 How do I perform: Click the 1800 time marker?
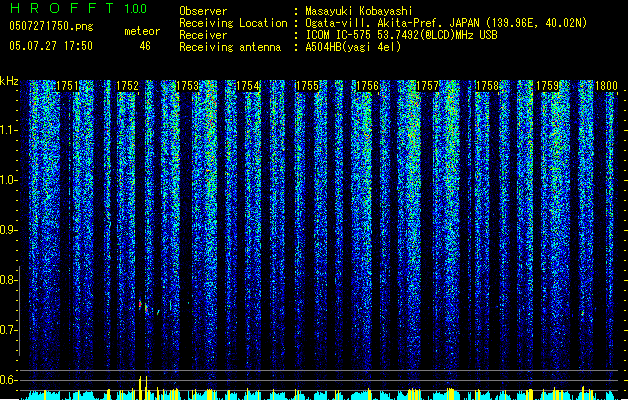pos(606,86)
